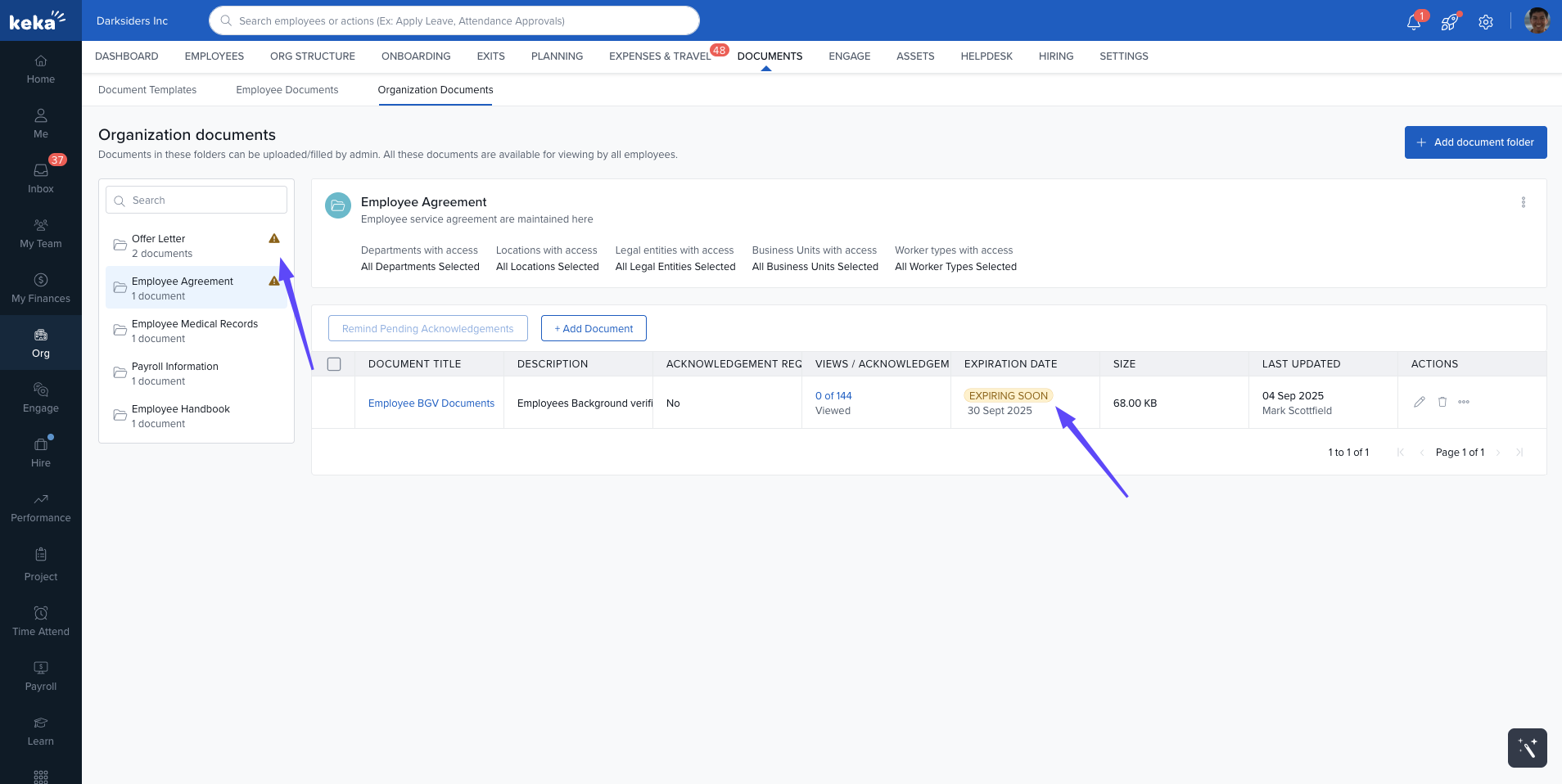The height and width of the screenshot is (784, 1562).
Task: Open the Engage section from the sidebar
Action: click(40, 397)
